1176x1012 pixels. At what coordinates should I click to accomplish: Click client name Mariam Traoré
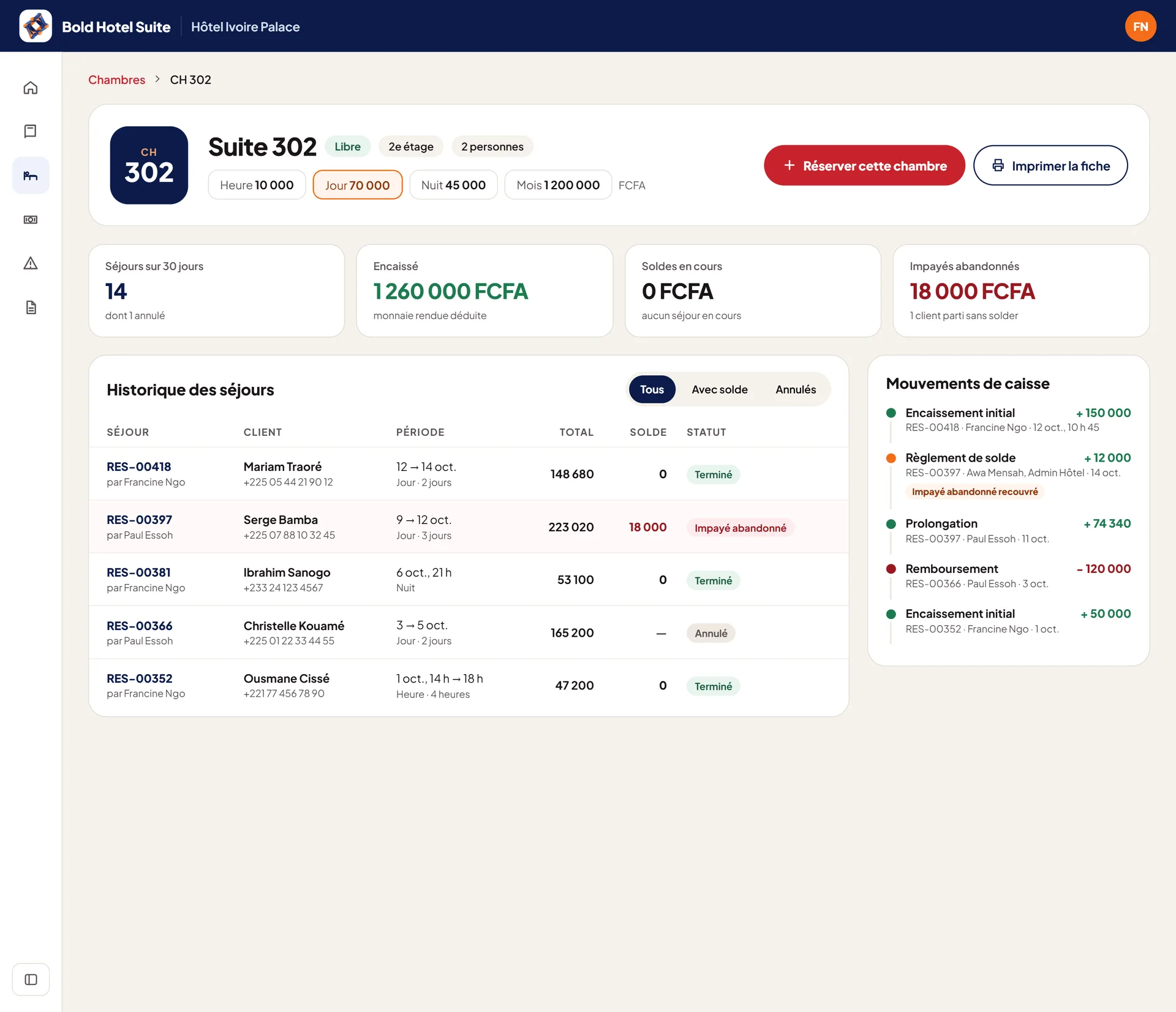coord(282,467)
